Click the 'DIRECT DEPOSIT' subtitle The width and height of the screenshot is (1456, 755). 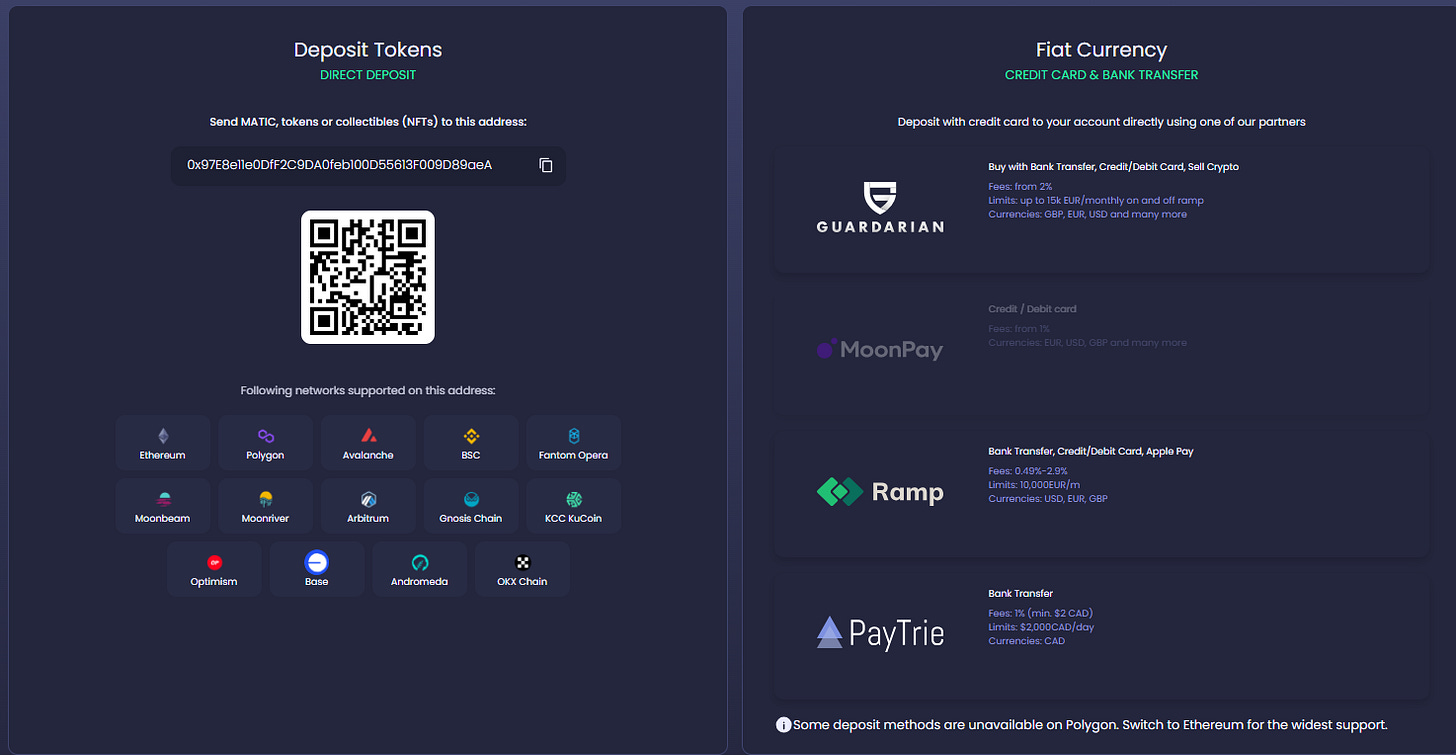tap(368, 75)
